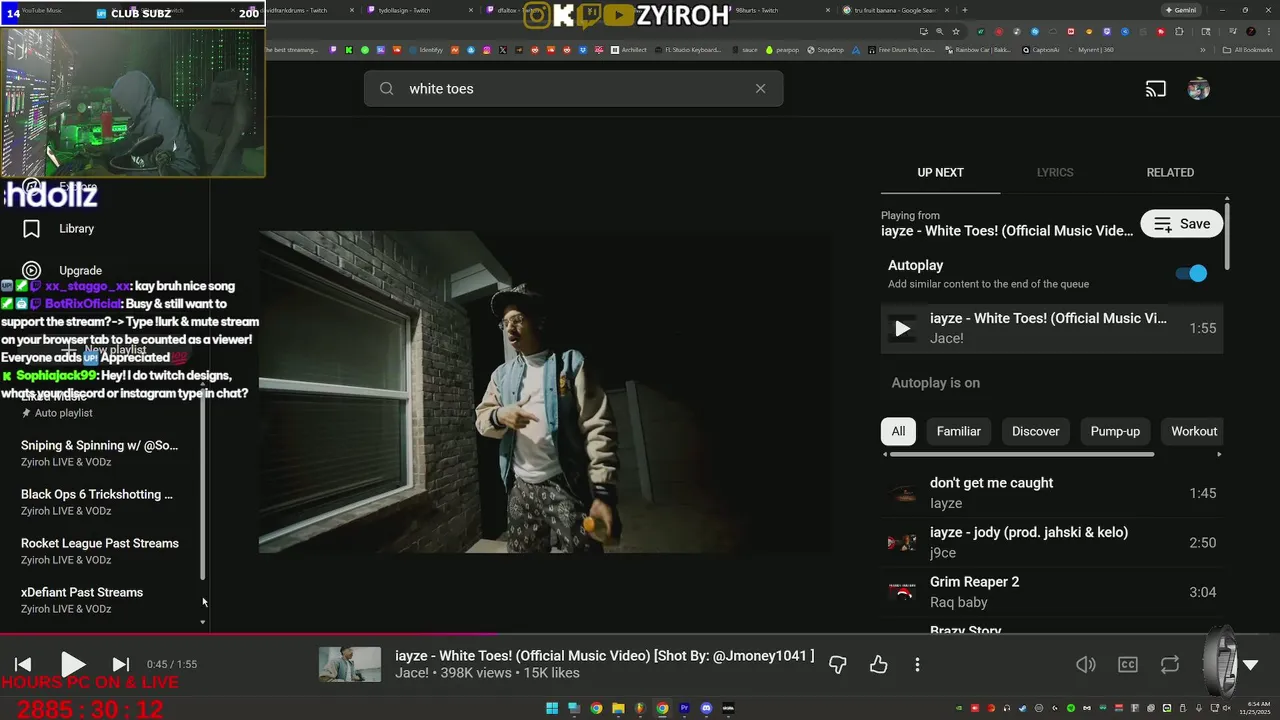Select the Familiar filter chip
1280x720 pixels.
(x=958, y=431)
